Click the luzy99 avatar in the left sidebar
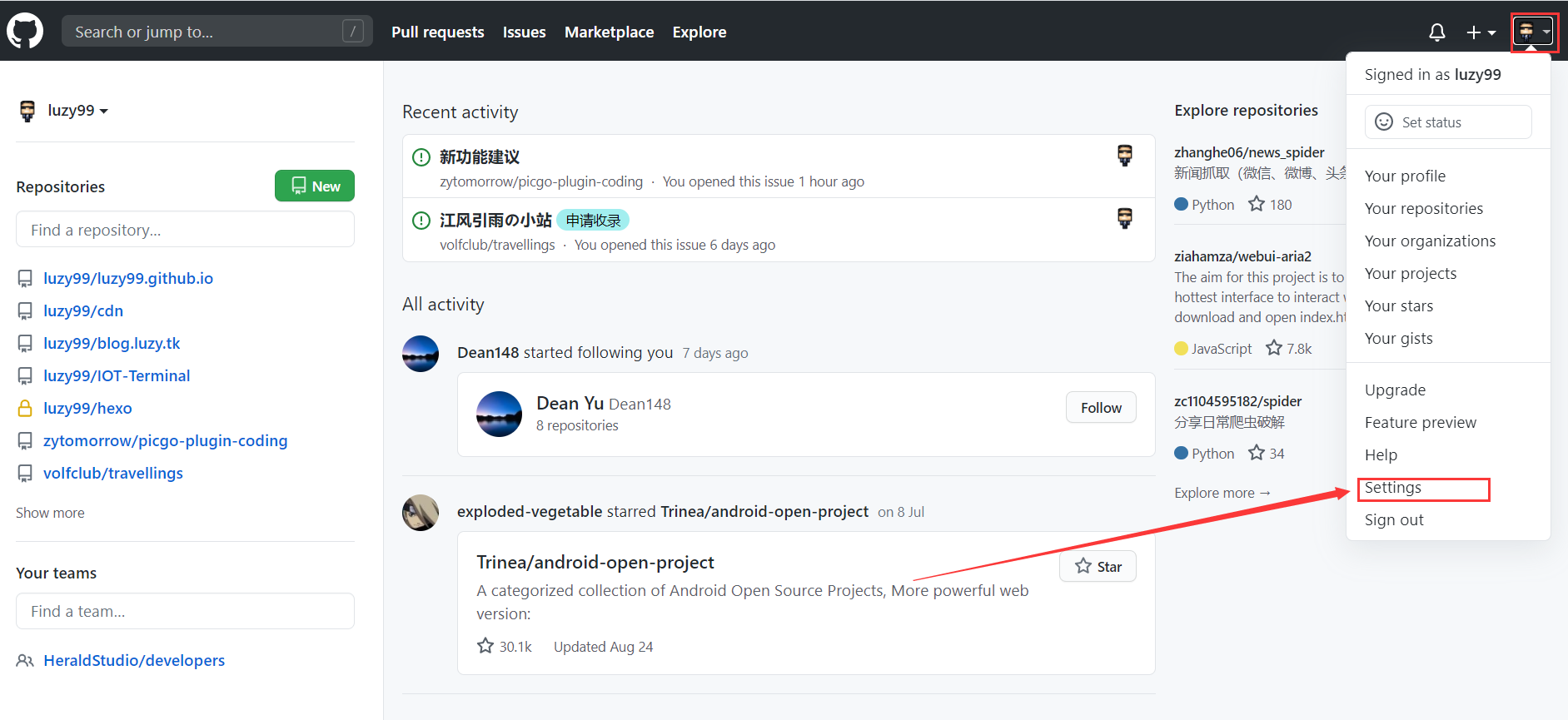This screenshot has width=1568, height=720. coord(27,111)
